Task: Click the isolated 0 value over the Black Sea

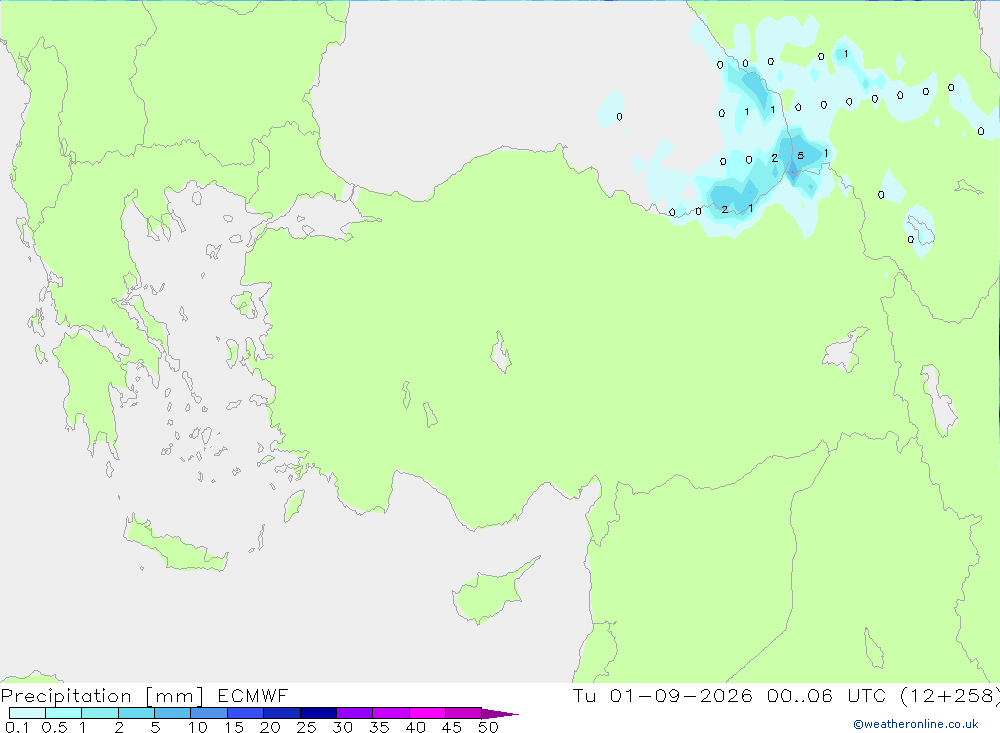Action: [619, 117]
